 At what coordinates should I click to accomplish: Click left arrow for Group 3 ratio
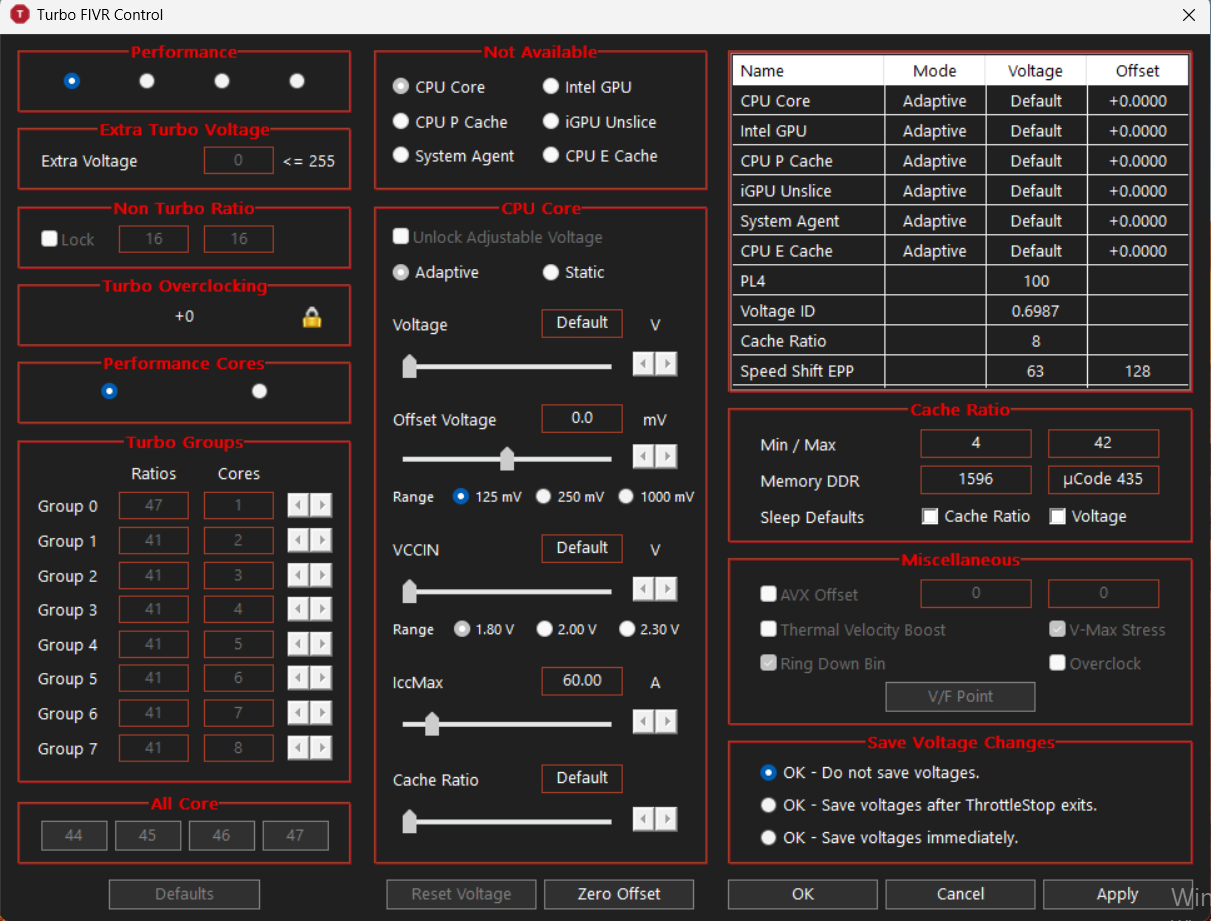(x=298, y=610)
